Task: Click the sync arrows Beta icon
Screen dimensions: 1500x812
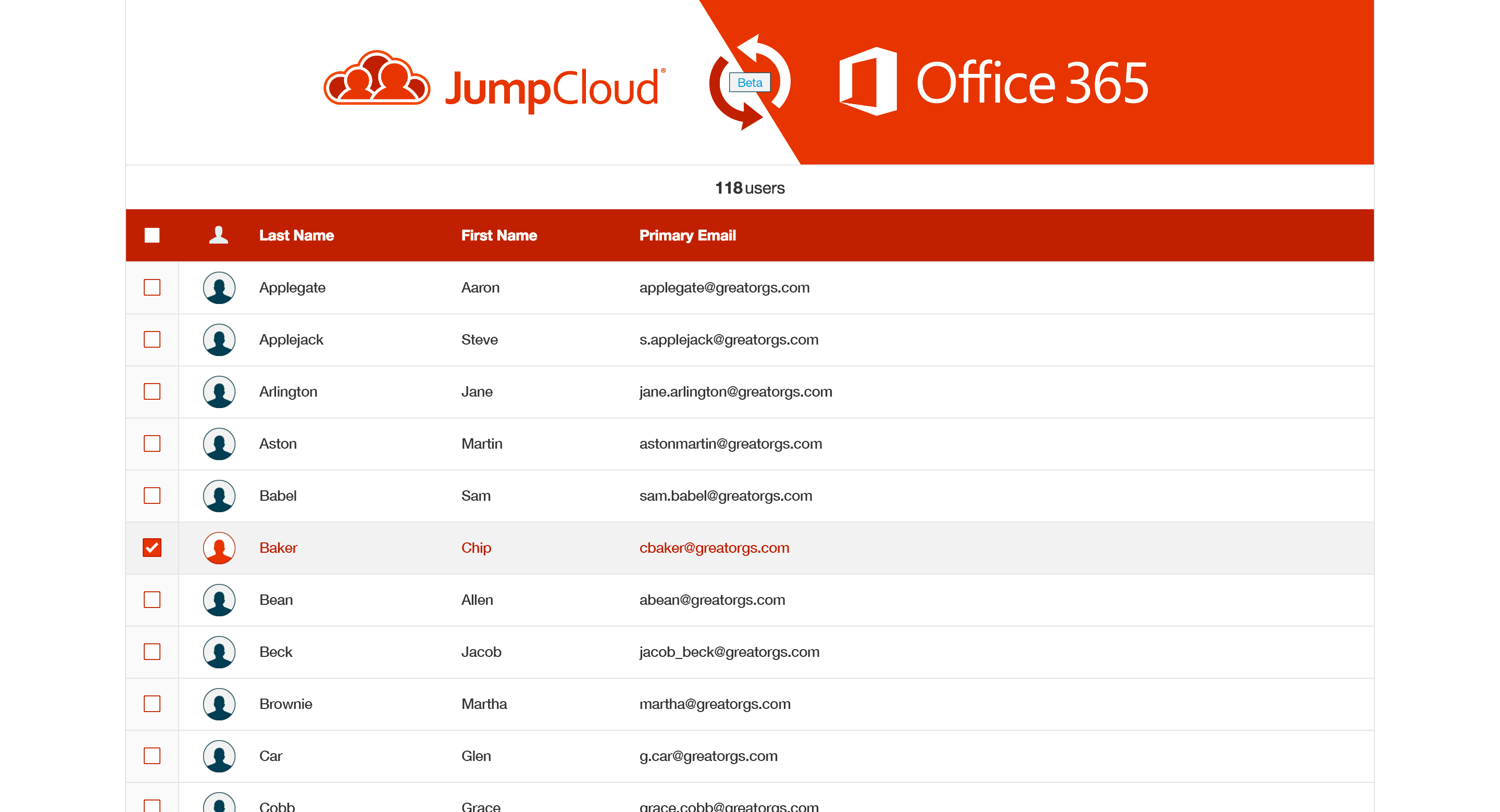Action: coord(749,83)
